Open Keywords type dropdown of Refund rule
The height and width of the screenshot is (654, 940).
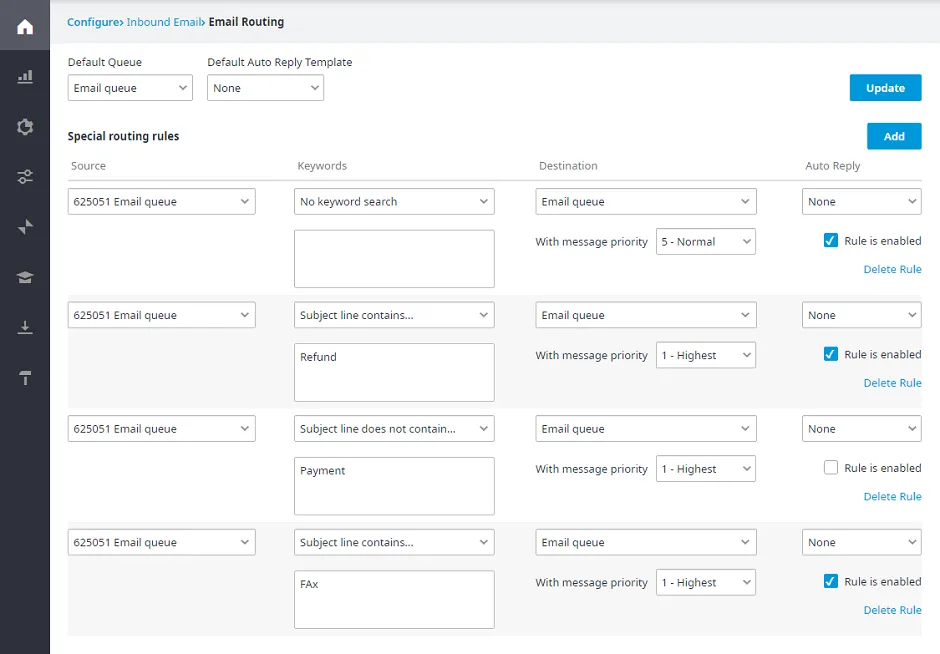pyautogui.click(x=394, y=315)
